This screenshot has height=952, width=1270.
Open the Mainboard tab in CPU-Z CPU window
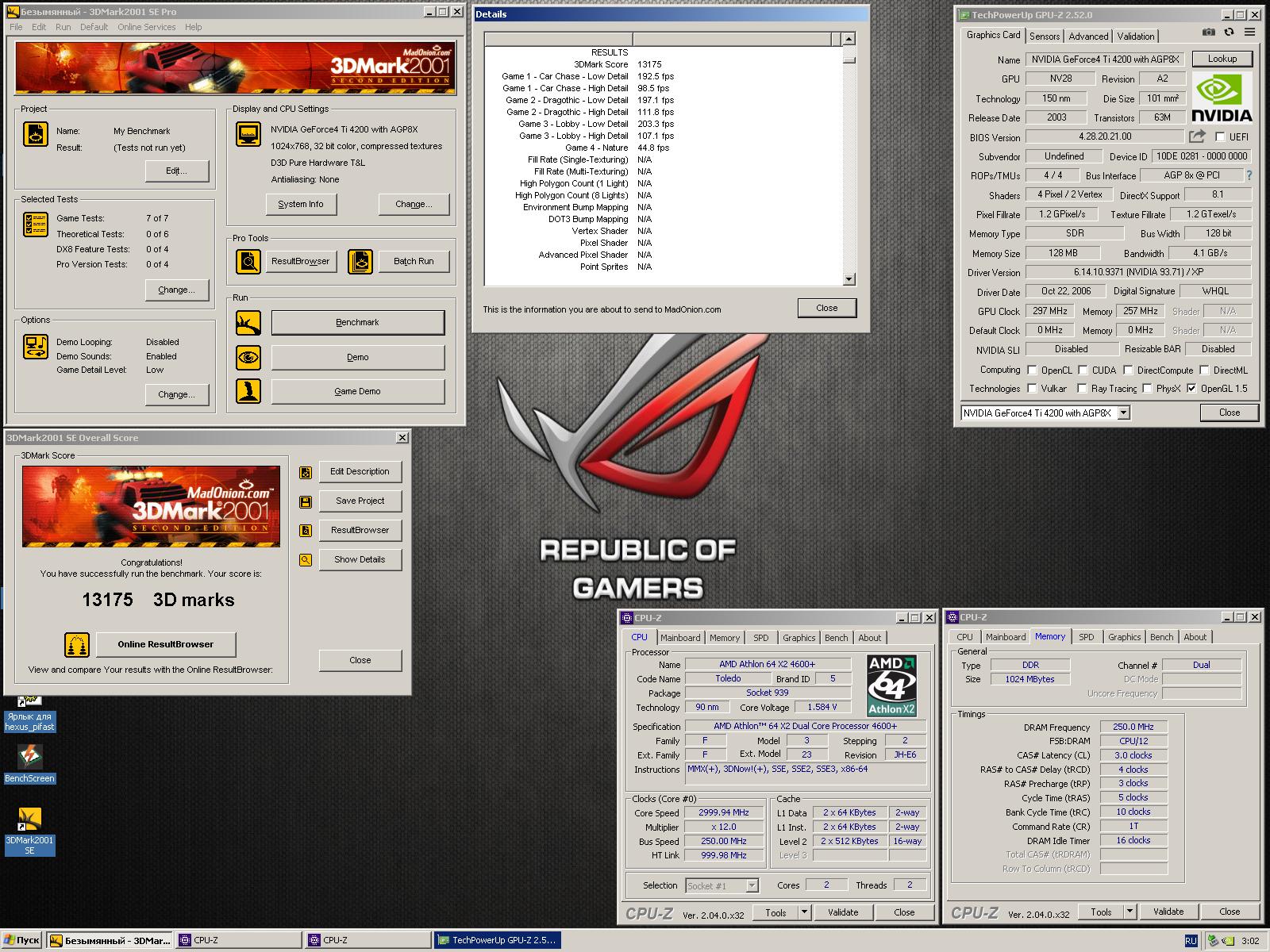pyautogui.click(x=680, y=638)
